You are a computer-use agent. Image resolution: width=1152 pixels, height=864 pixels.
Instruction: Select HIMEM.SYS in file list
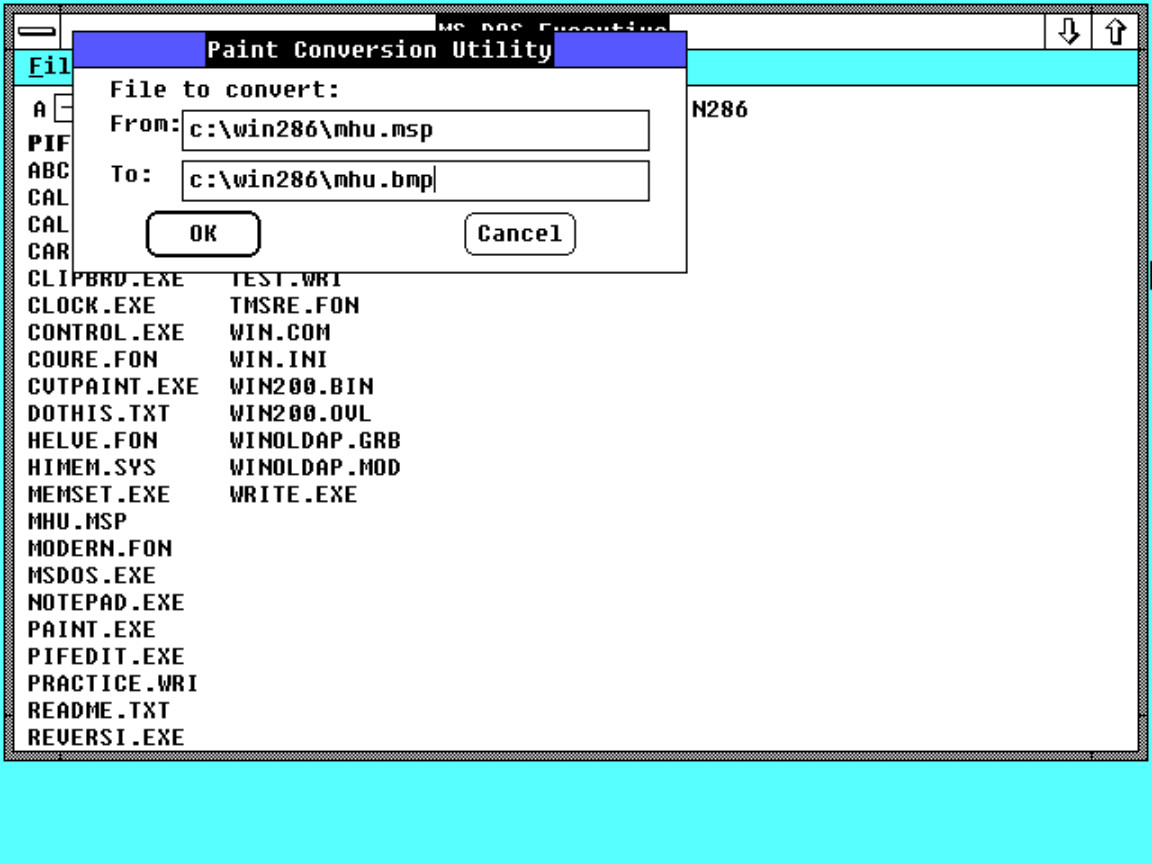92,468
